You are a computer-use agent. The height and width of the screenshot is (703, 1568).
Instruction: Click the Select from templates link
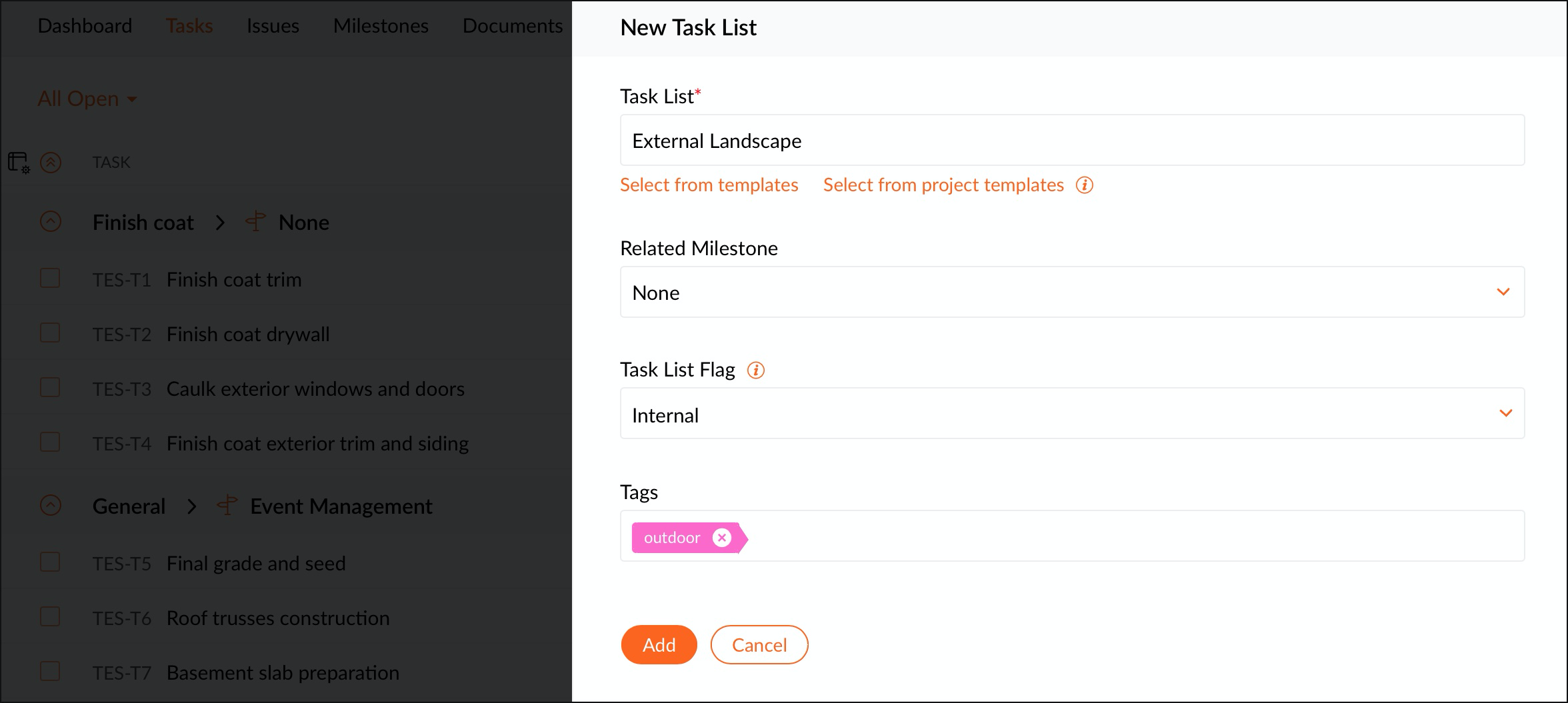[709, 185]
